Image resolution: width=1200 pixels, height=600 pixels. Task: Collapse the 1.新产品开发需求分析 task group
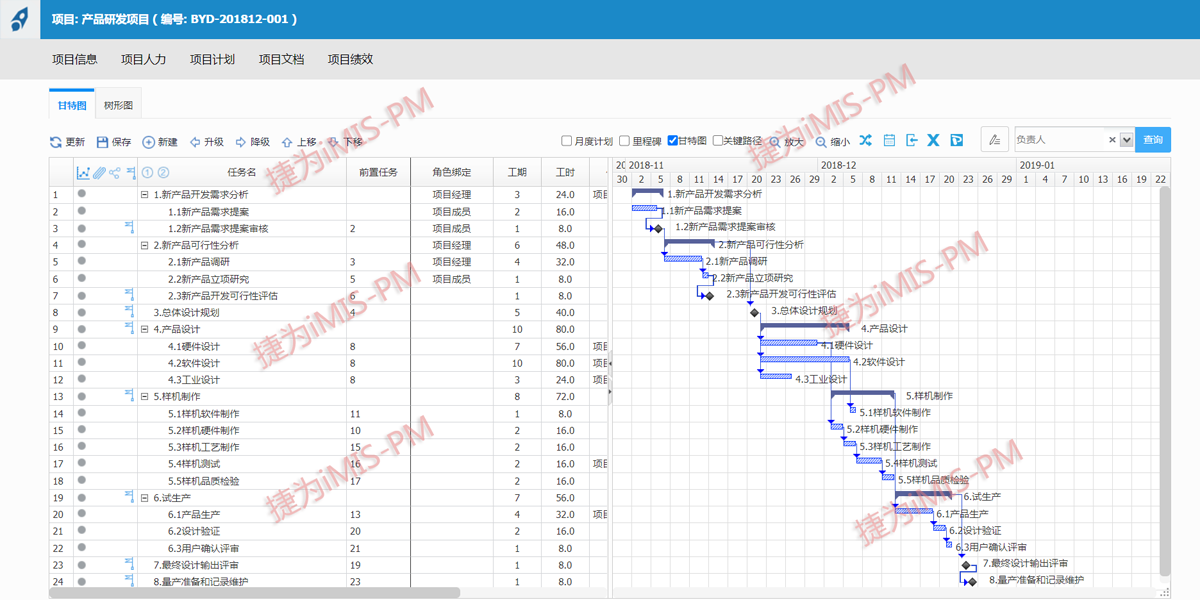coord(145,195)
